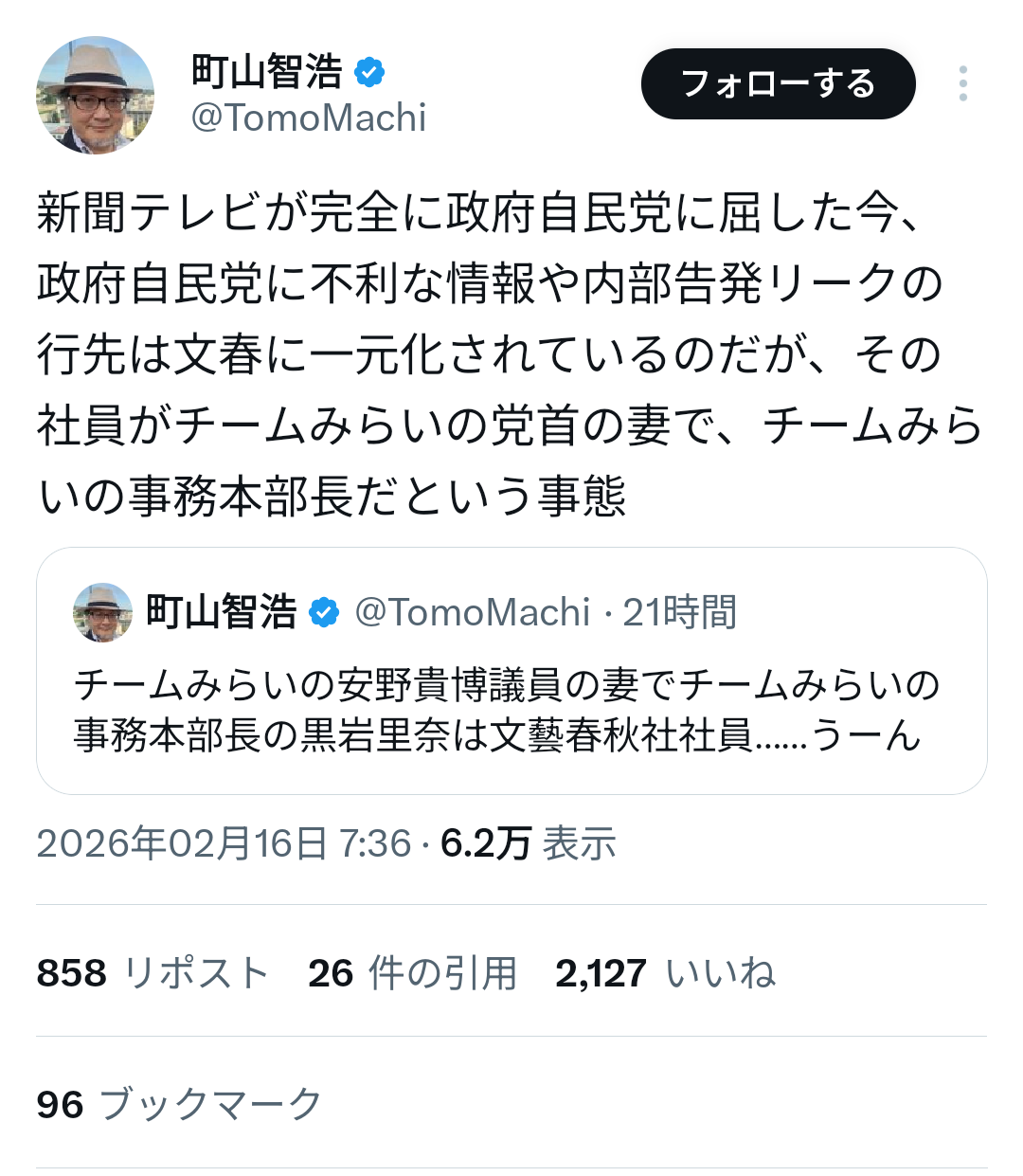Image resolution: width=1023 pixels, height=1176 pixels.
Task: Click the 町山智浩 name in the quoted tweet
Action: click(222, 612)
